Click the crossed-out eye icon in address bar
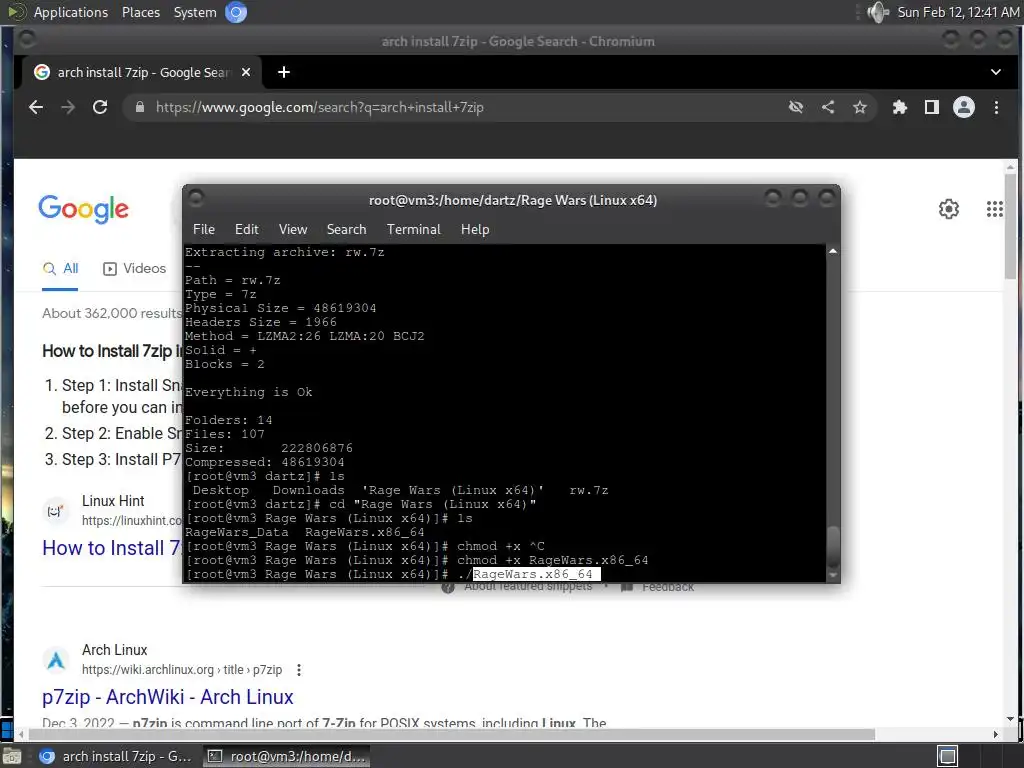 click(795, 107)
